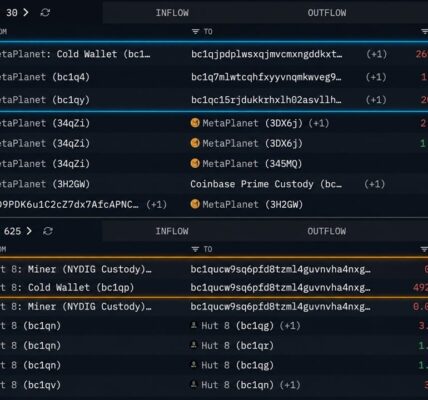Open the TO column filter in Hut 8 table

pos(195,249)
